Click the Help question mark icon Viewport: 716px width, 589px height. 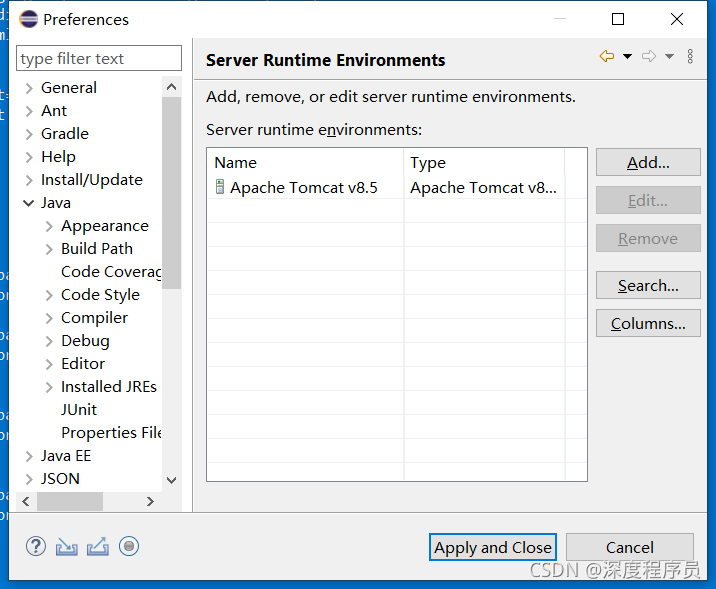click(36, 546)
